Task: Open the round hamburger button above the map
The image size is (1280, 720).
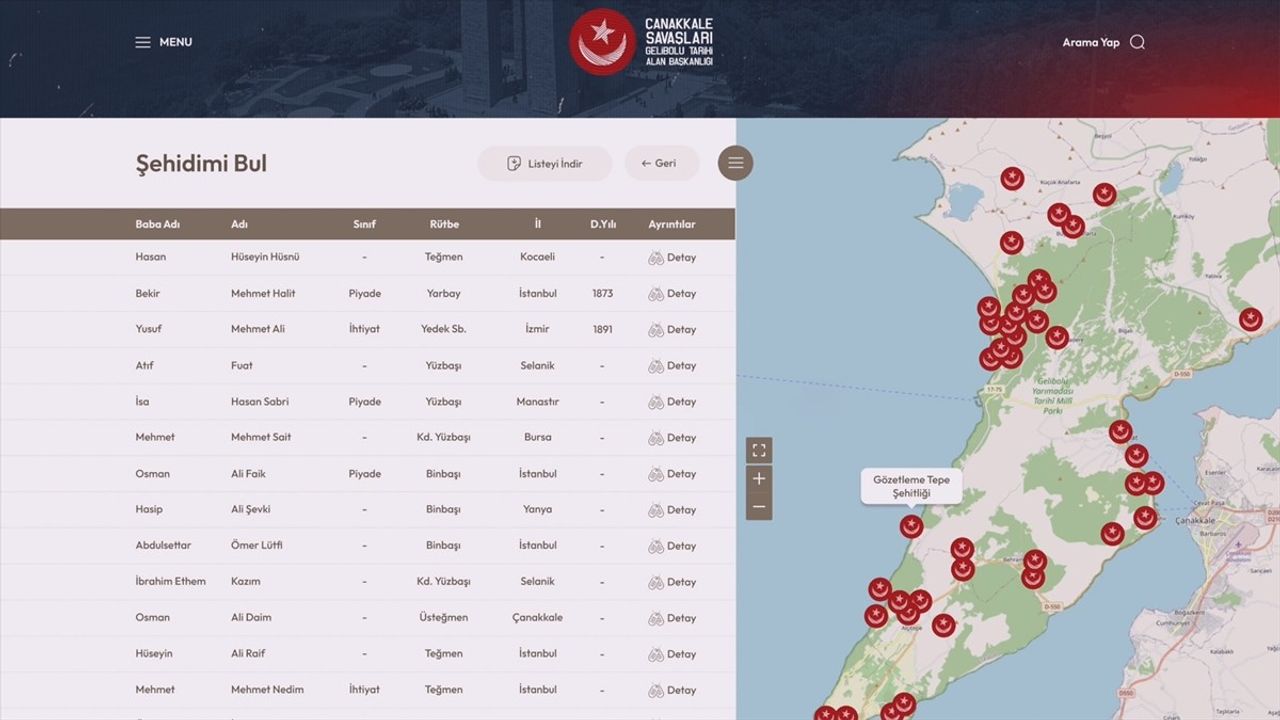Action: [x=735, y=163]
